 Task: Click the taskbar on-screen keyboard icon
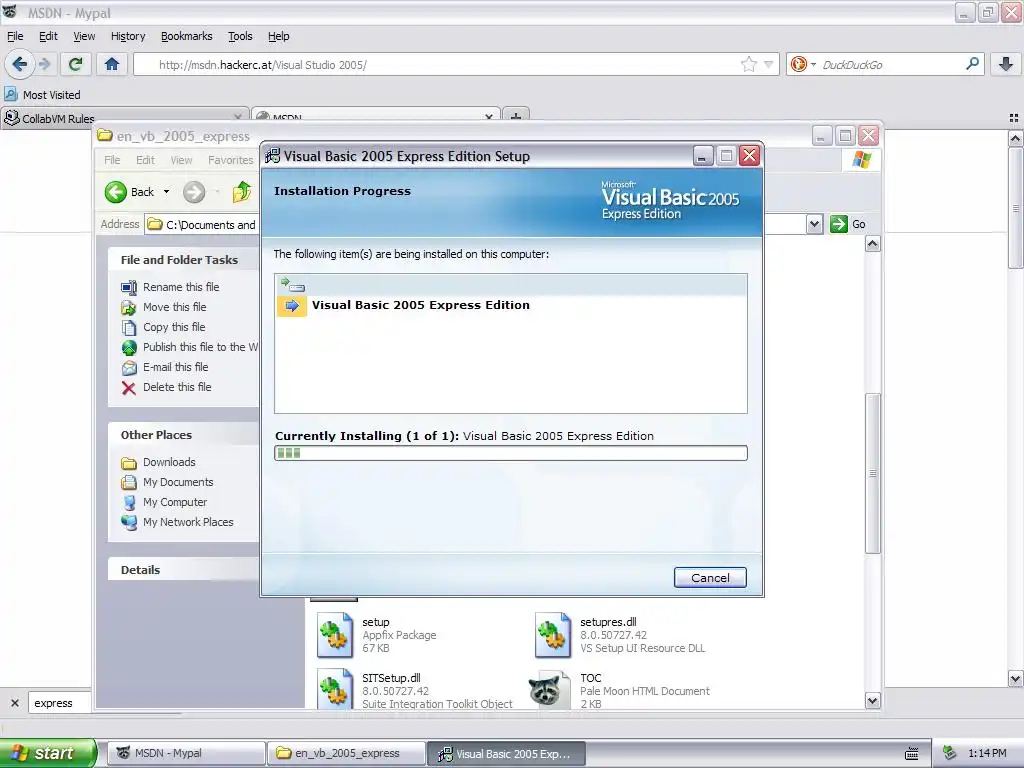(912, 754)
